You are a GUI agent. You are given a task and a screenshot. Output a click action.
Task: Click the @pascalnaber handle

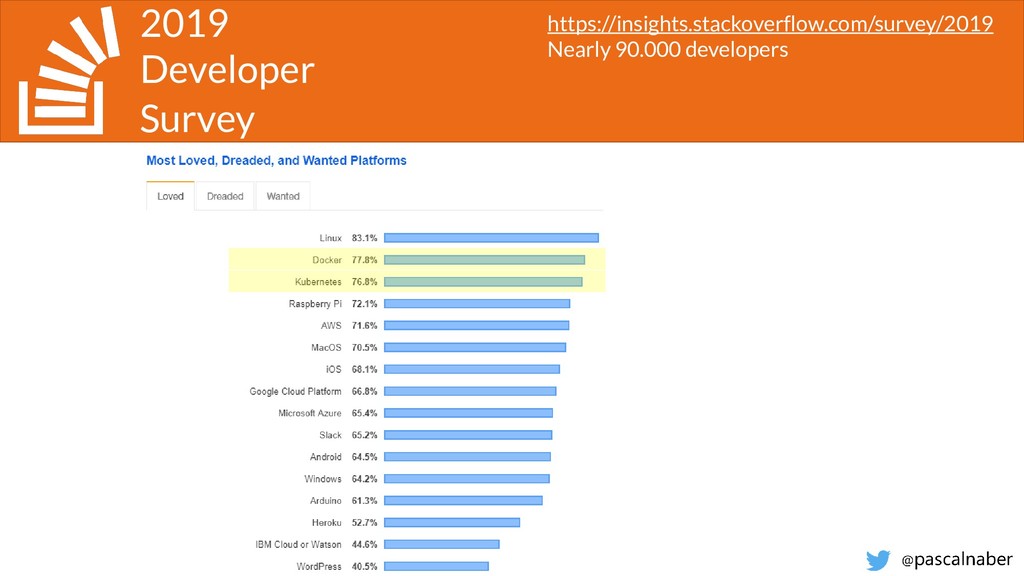click(x=957, y=560)
